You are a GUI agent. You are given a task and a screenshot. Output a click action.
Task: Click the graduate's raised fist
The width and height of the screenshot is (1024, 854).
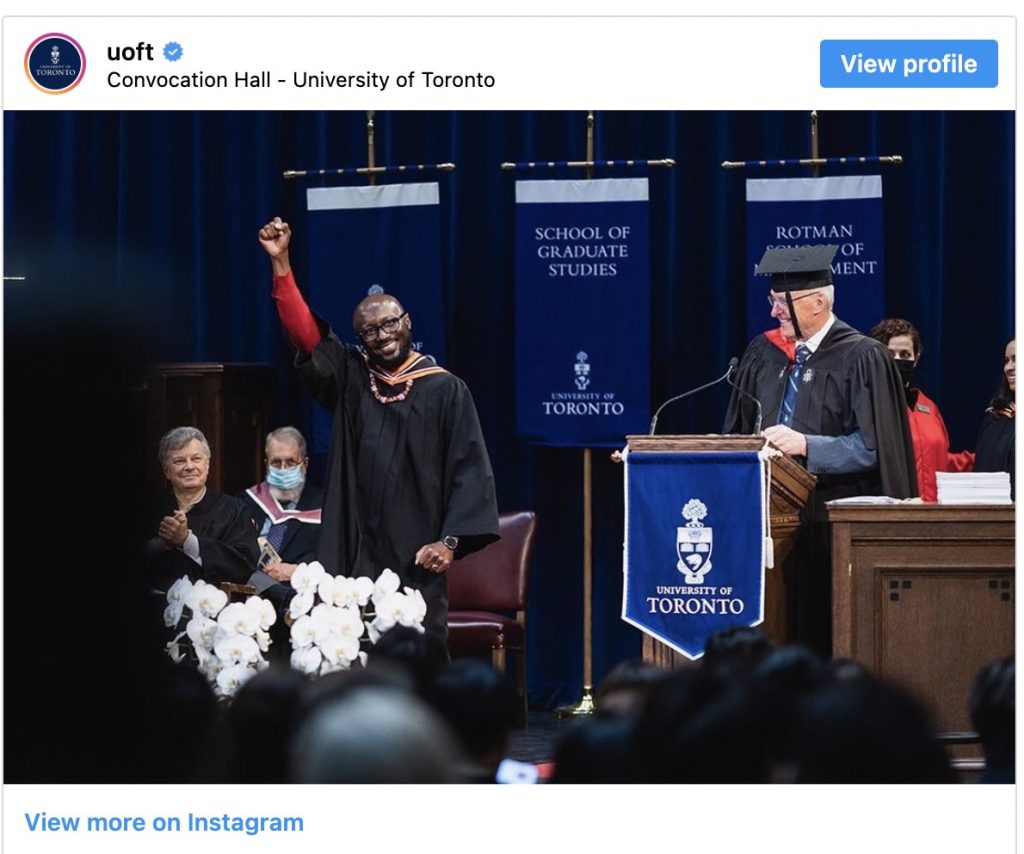coord(274,237)
